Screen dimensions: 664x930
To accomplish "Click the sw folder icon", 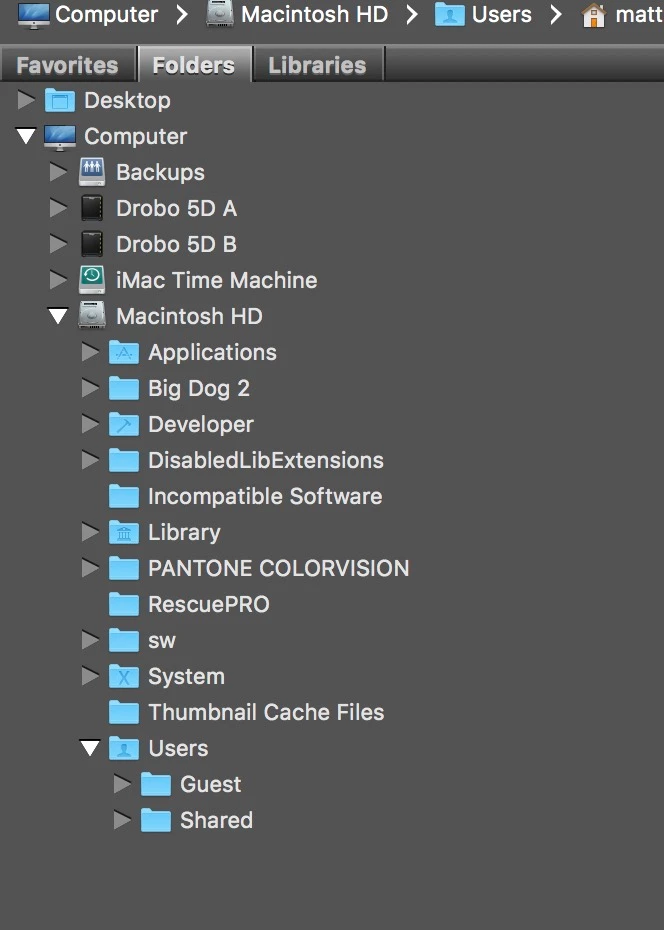I will coord(124,641).
